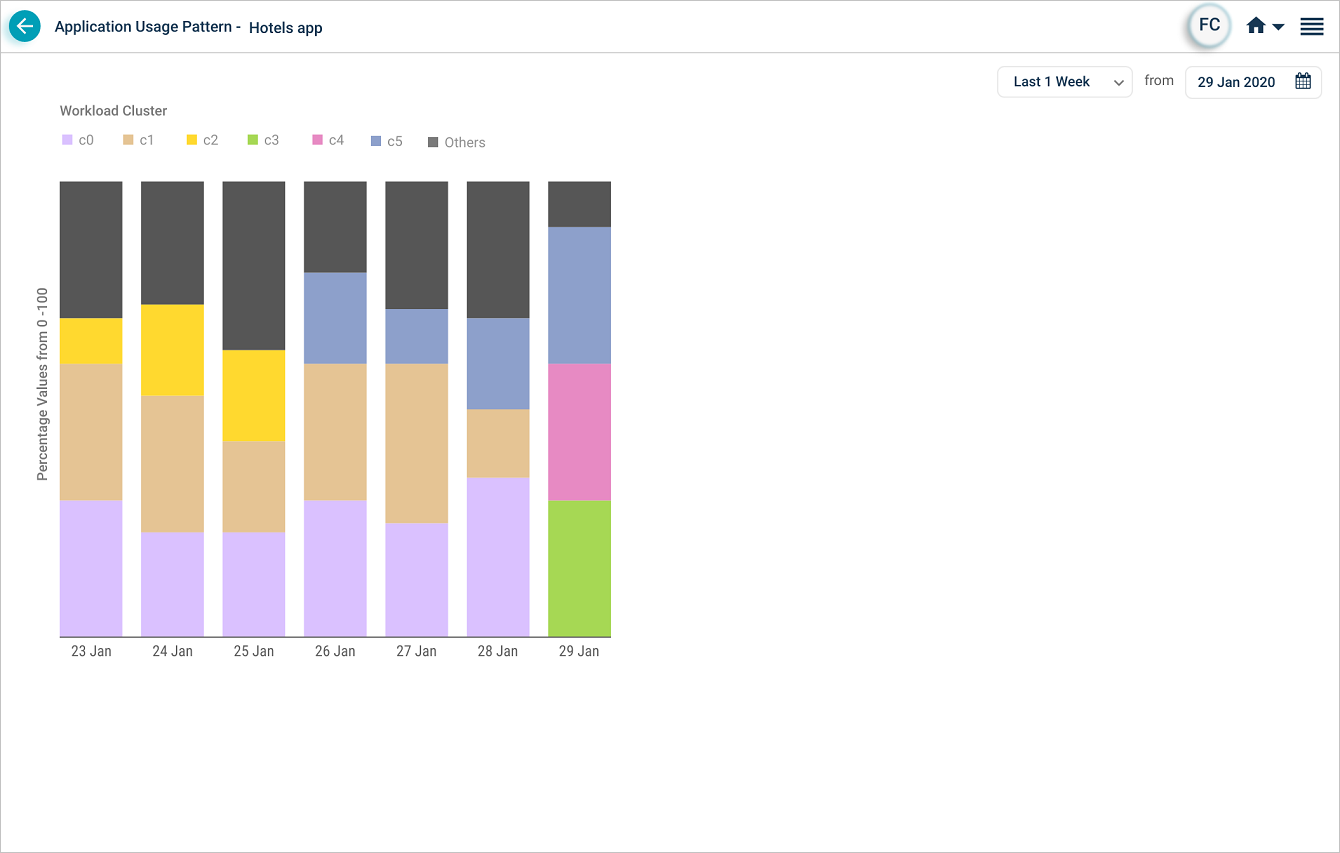
Task: Open the FC user avatar
Action: 1209,26
